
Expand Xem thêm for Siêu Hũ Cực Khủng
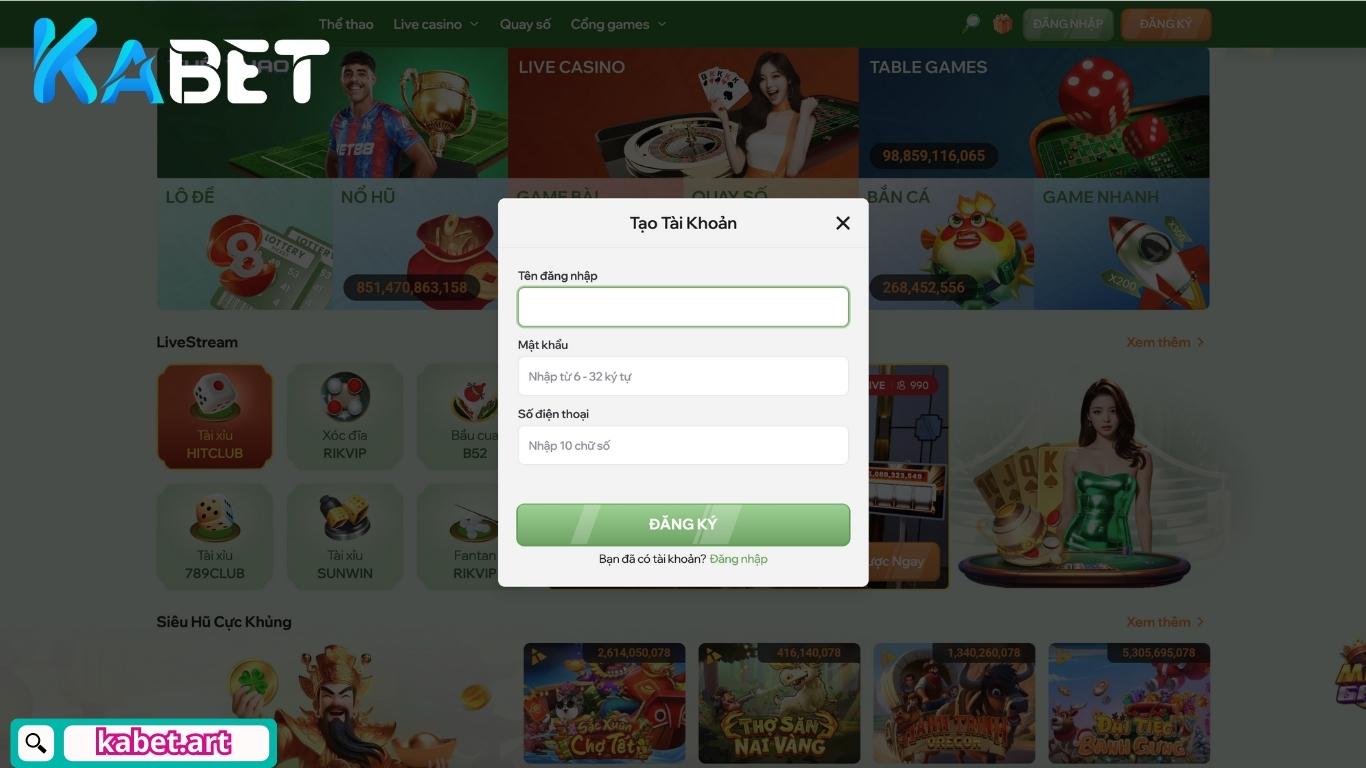click(1165, 622)
